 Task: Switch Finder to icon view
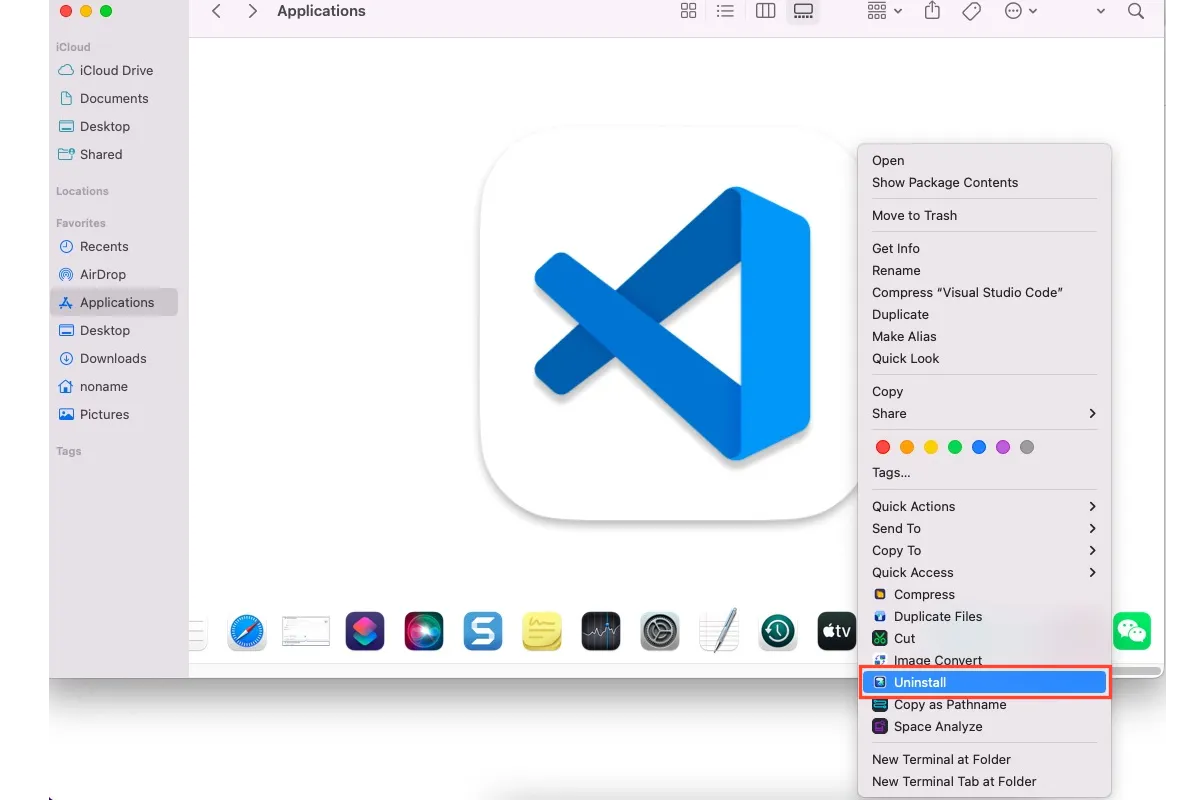(x=688, y=11)
